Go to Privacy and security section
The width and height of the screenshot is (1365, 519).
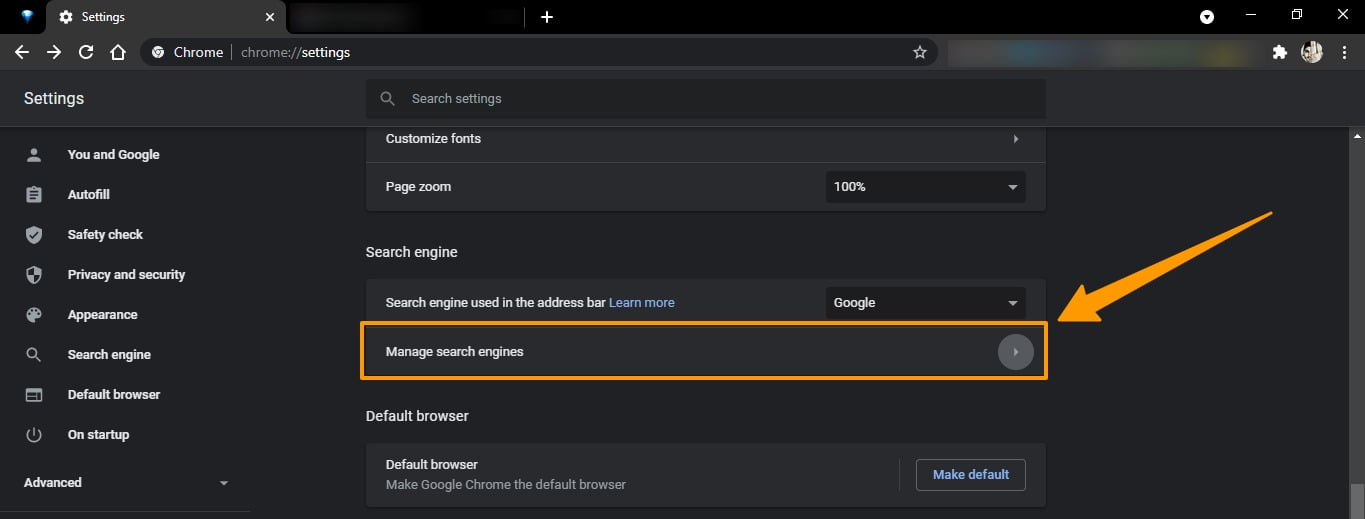click(126, 274)
